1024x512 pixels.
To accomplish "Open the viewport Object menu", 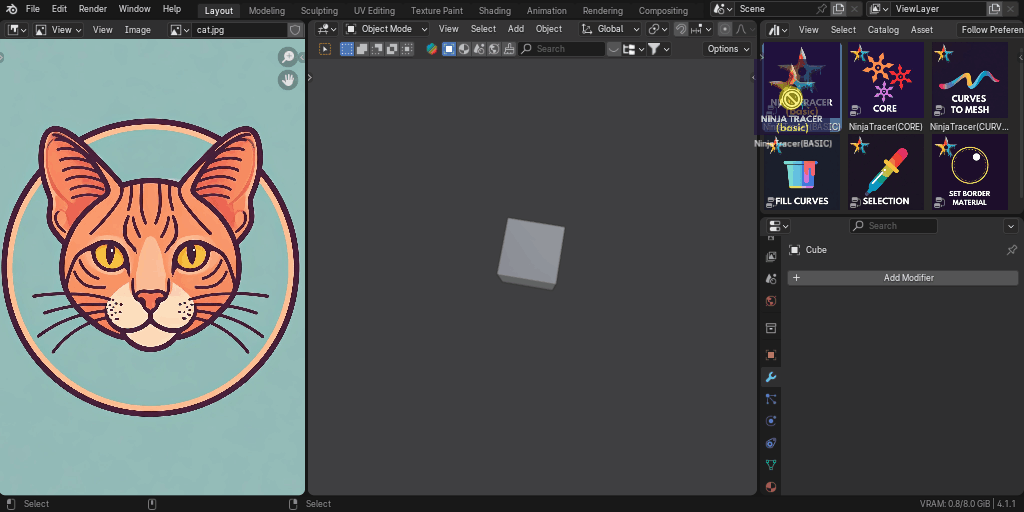I will (x=549, y=29).
